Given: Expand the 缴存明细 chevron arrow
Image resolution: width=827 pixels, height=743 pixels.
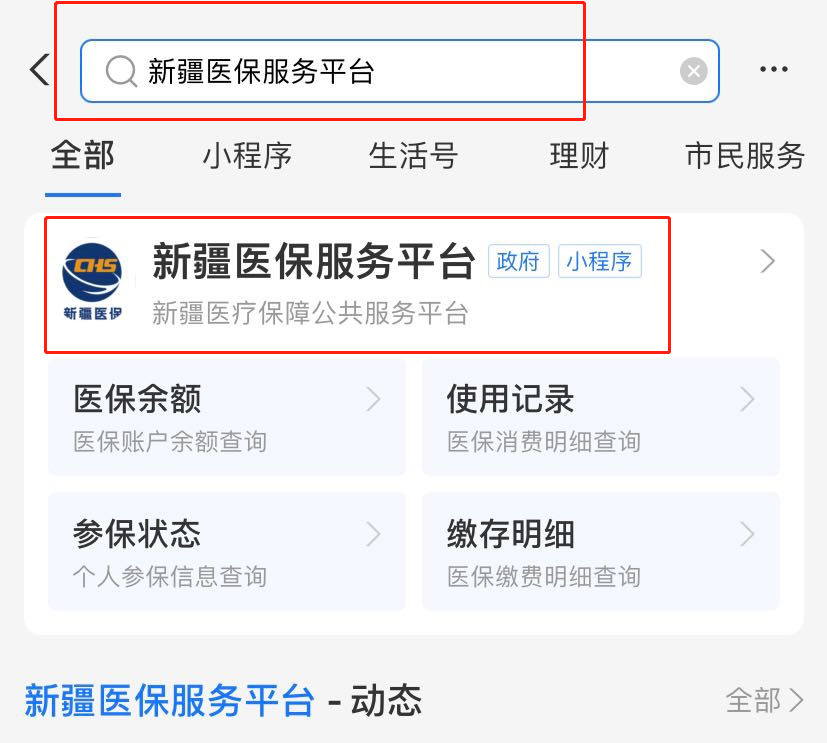Looking at the screenshot, I should (747, 534).
